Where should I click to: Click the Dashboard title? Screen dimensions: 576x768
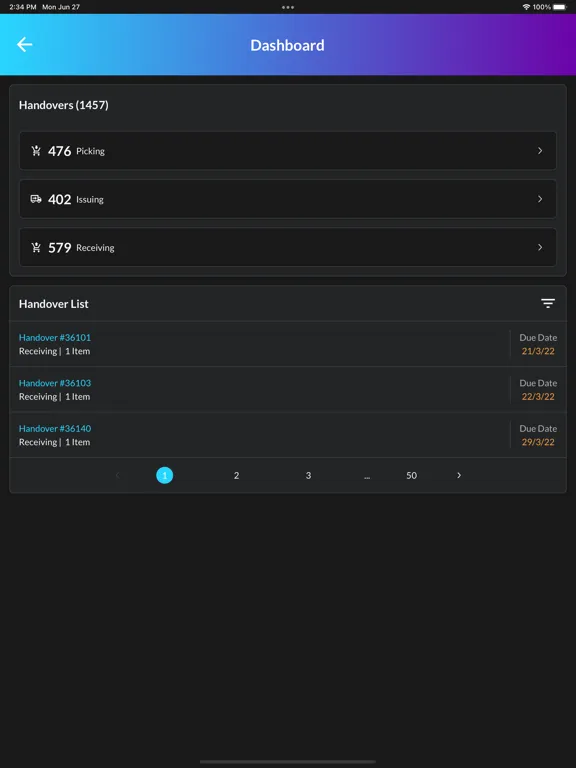(x=288, y=45)
